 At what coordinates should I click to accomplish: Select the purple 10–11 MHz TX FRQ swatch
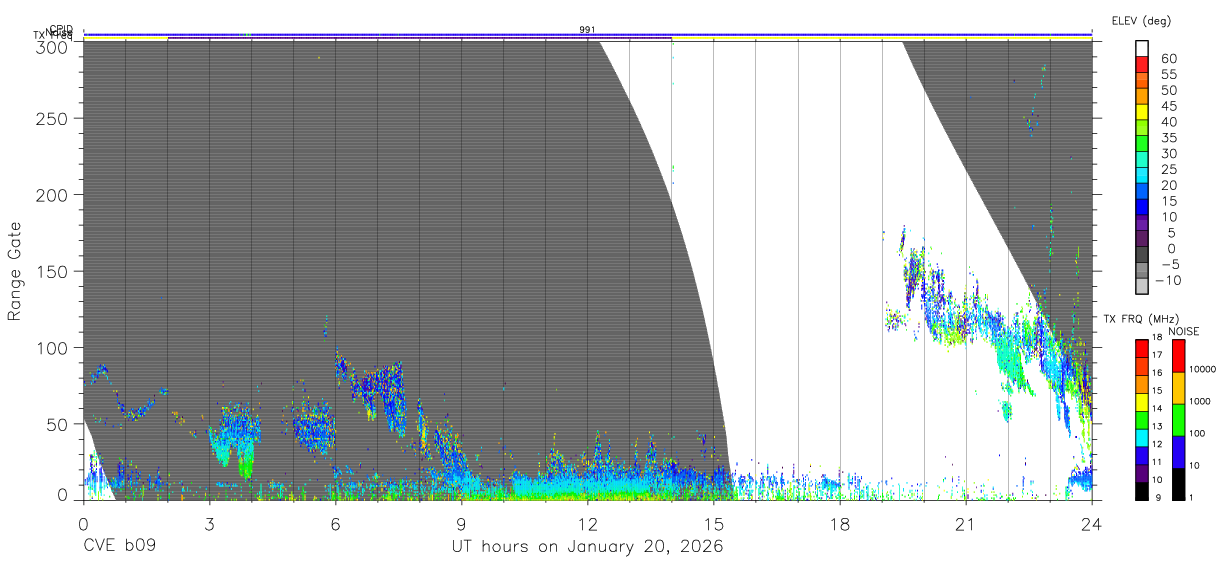coord(1142,472)
